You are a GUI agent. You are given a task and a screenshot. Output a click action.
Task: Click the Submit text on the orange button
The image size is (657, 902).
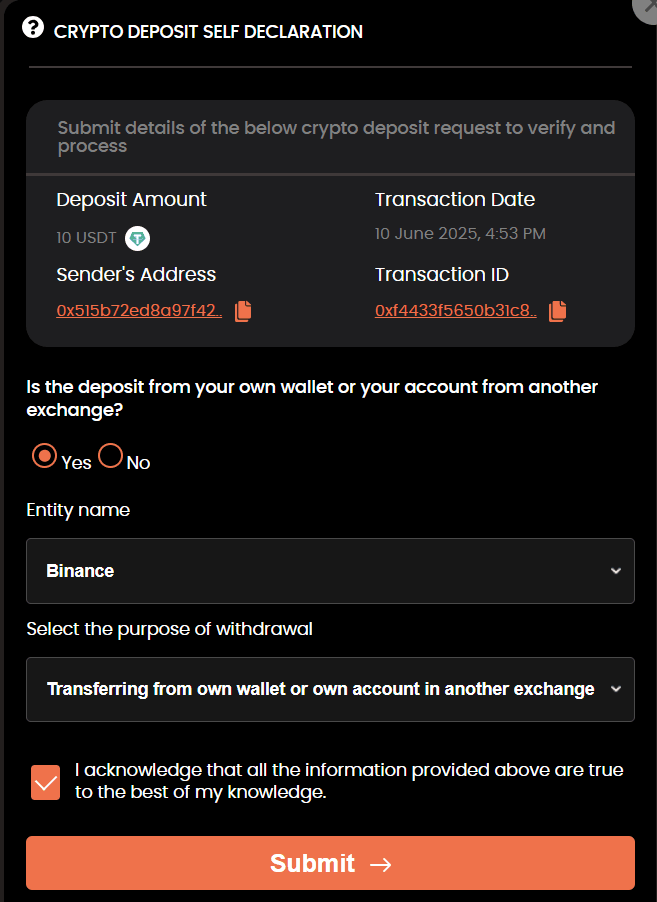point(312,863)
